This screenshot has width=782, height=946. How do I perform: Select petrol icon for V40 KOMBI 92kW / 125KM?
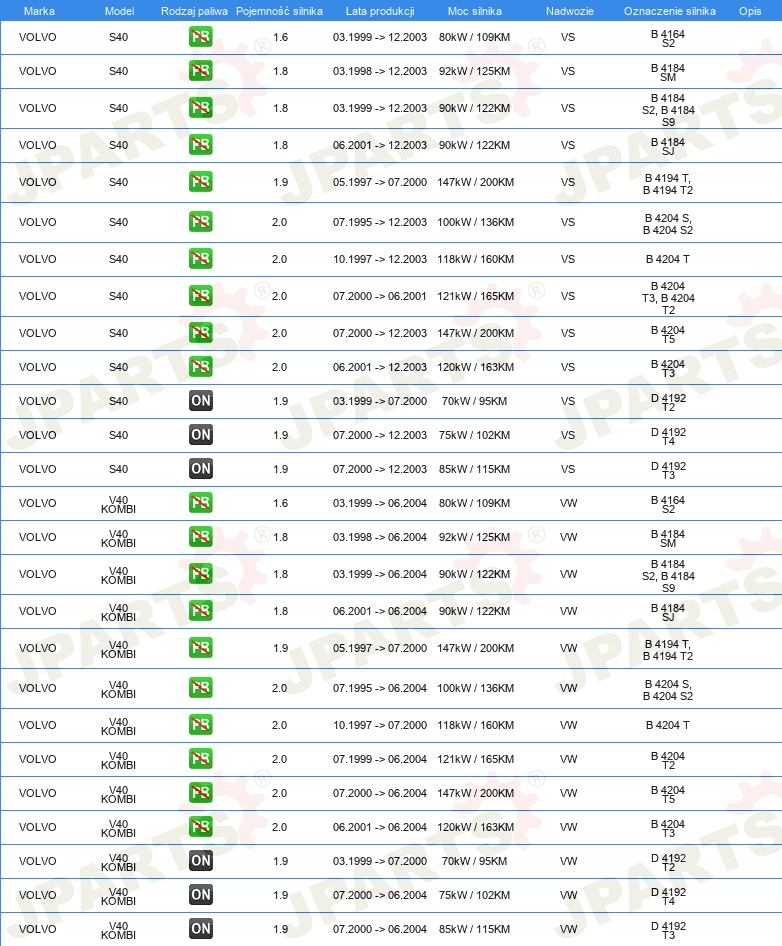pyautogui.click(x=200, y=537)
